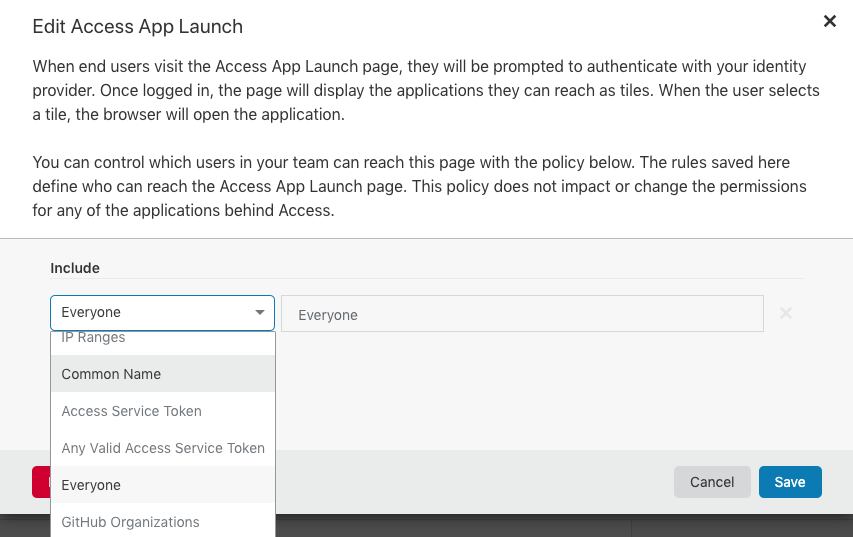Choose Common Name in the dropdown list

pyautogui.click(x=163, y=374)
